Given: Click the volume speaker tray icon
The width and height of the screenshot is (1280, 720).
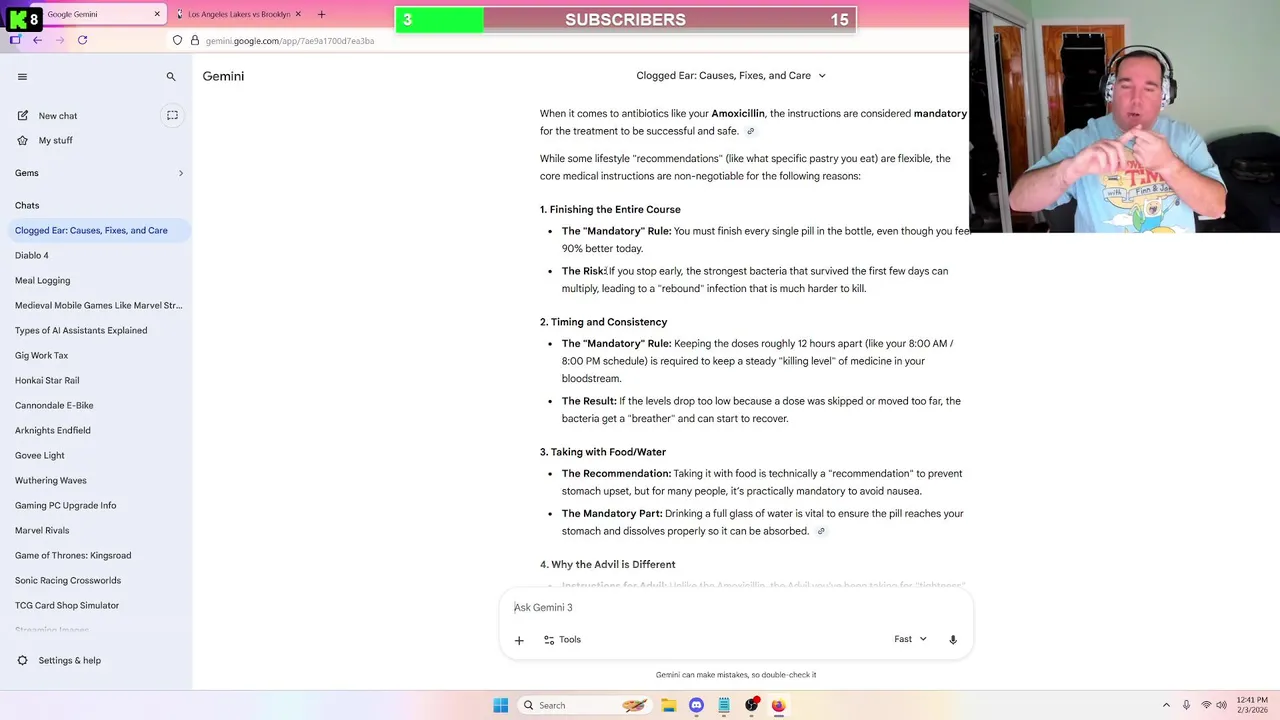Looking at the screenshot, I should click(1221, 705).
